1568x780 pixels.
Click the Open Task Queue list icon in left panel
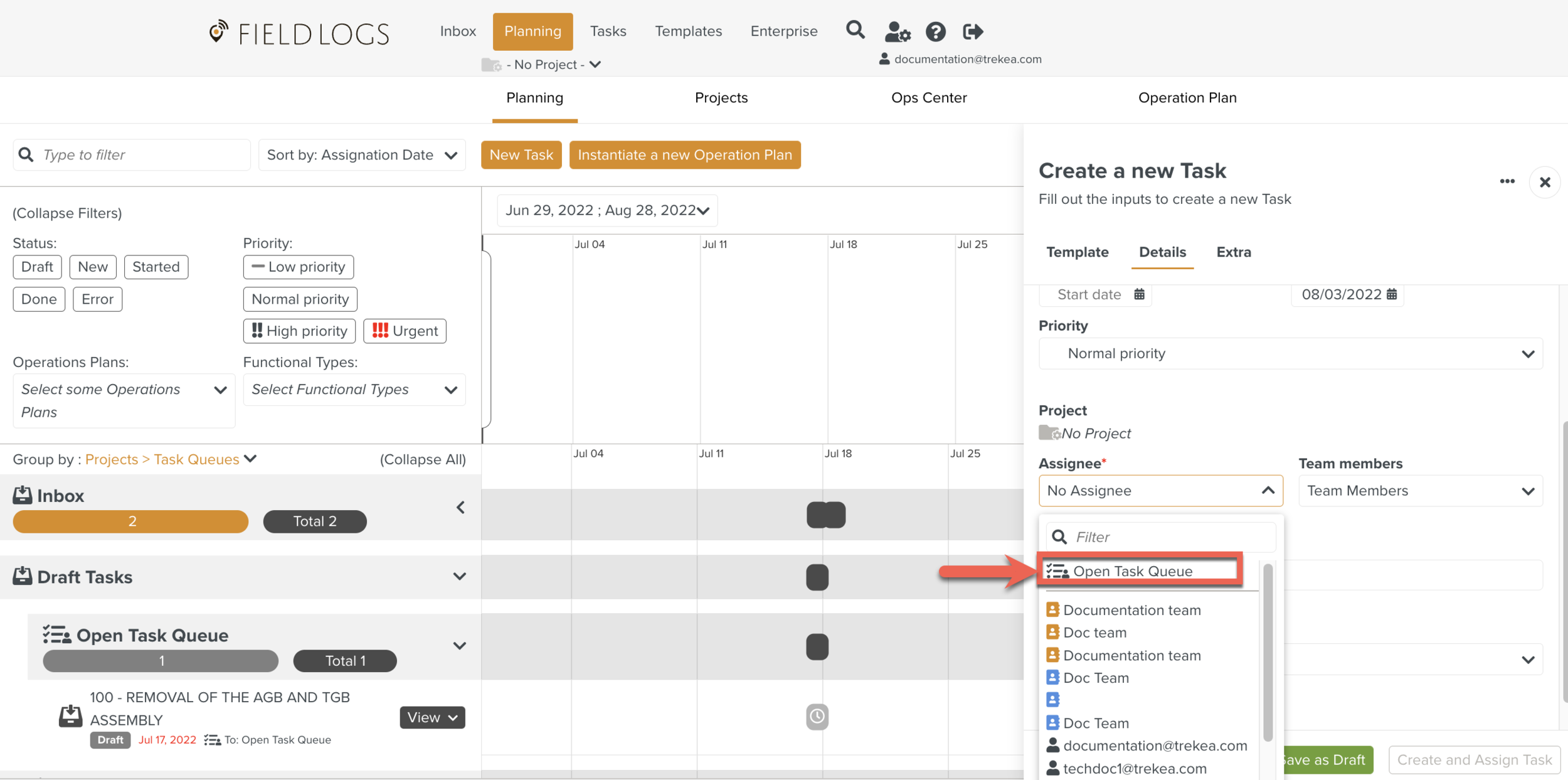pyautogui.click(x=56, y=634)
